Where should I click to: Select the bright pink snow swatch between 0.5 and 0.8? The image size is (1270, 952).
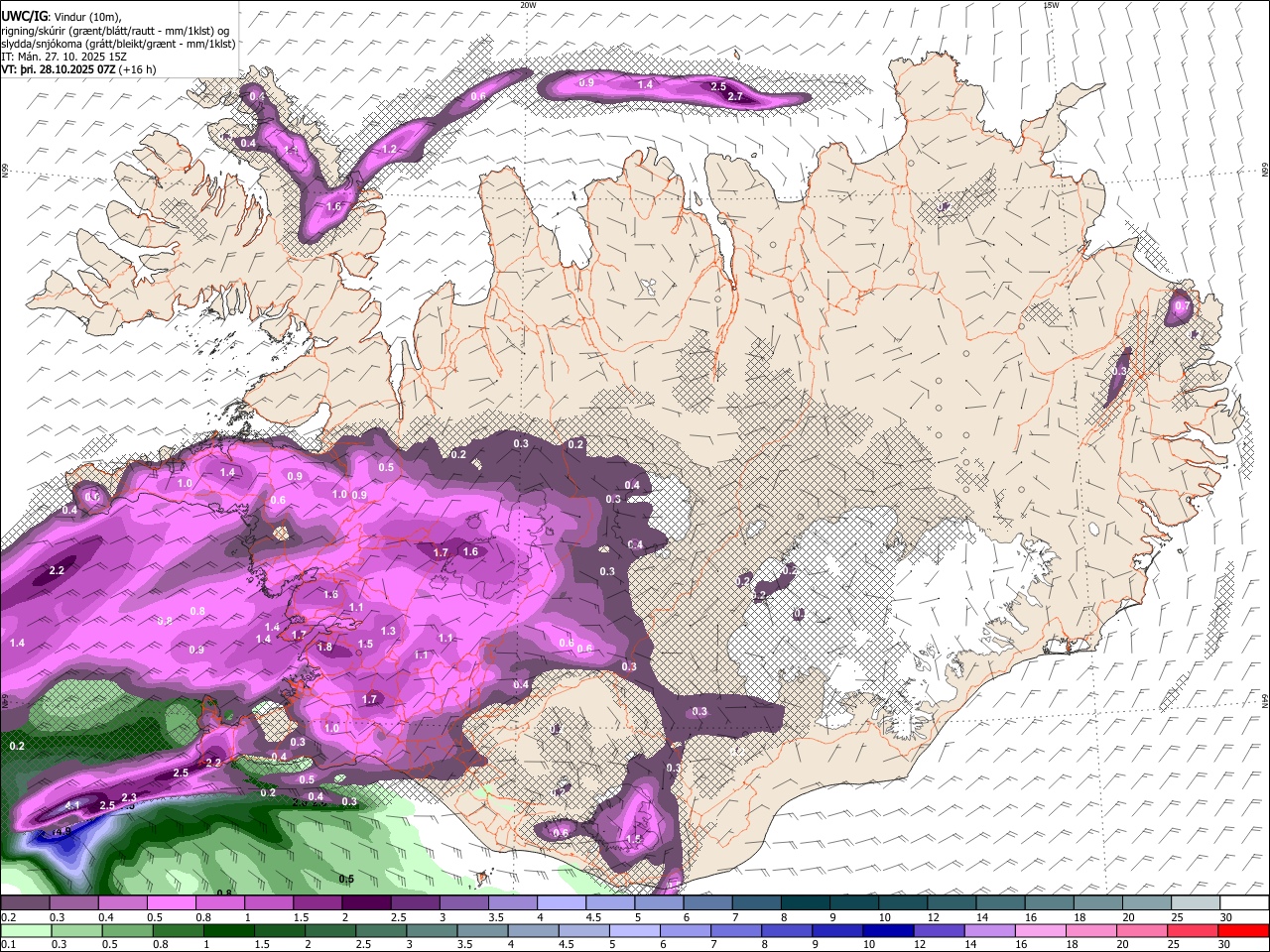click(x=171, y=902)
